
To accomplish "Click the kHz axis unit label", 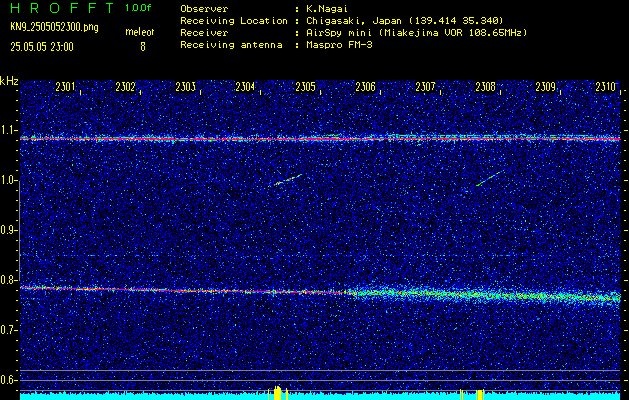I will (x=9, y=81).
